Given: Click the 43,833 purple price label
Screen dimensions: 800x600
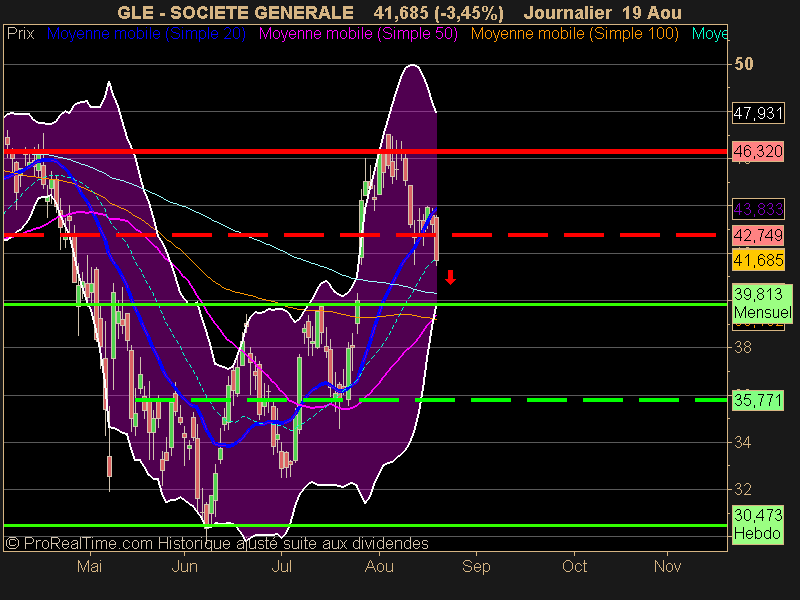Looking at the screenshot, I should [758, 209].
